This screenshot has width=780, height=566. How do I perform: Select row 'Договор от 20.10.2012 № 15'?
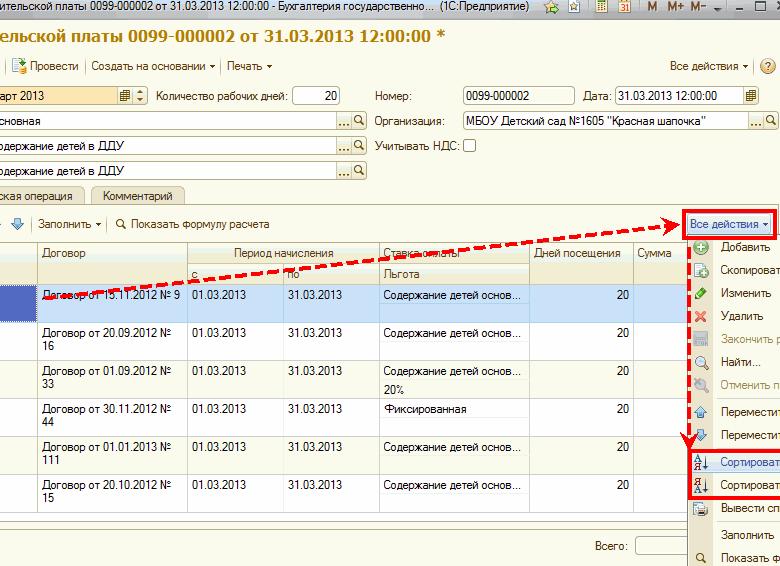(x=343, y=493)
